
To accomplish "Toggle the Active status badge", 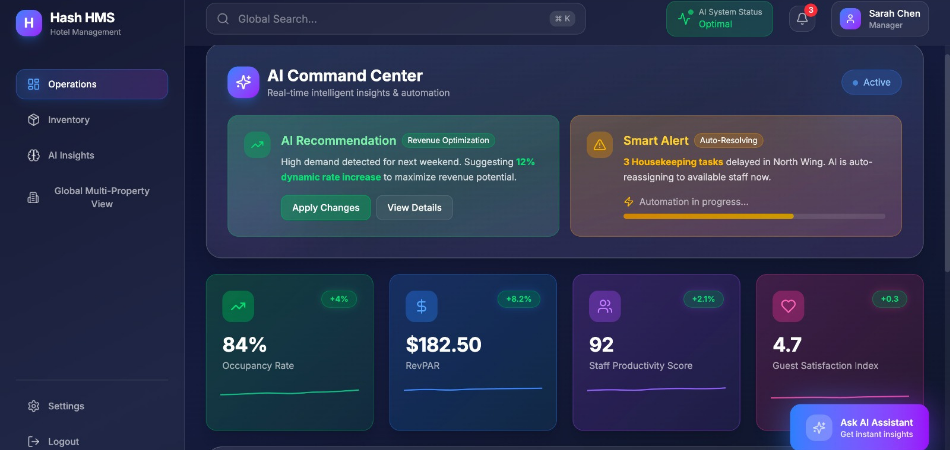I will coord(871,82).
